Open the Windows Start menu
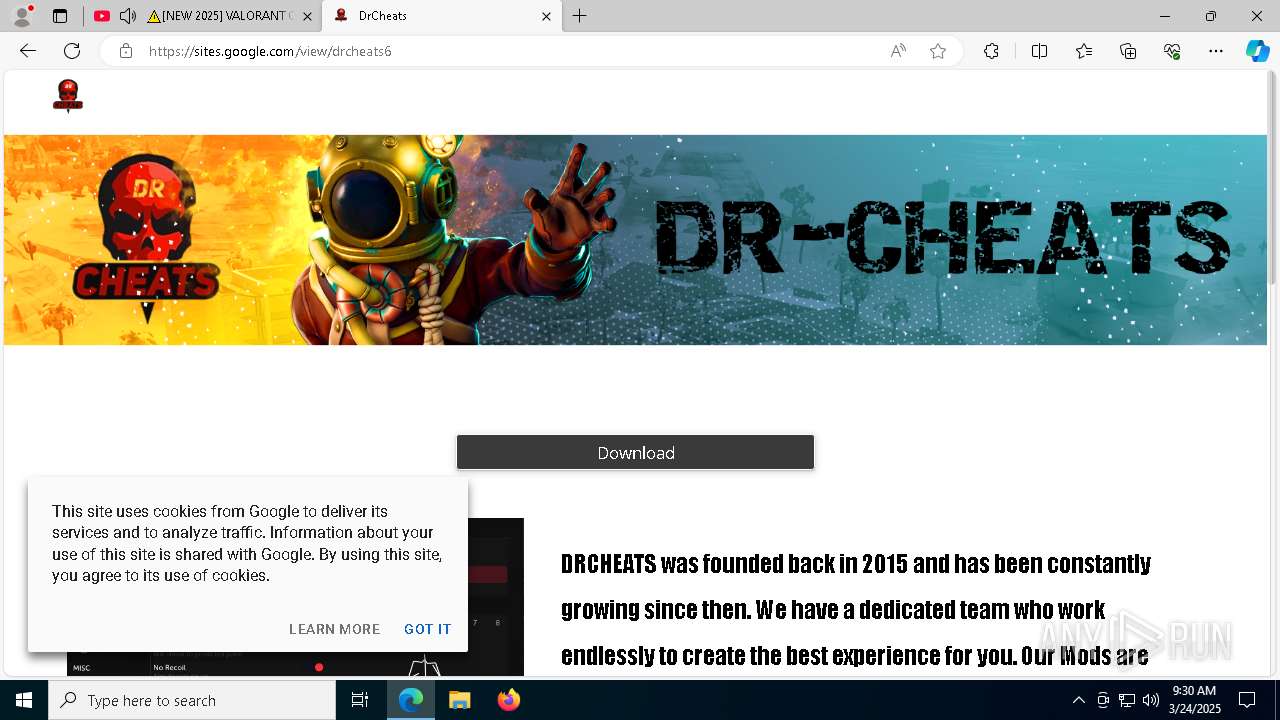The width and height of the screenshot is (1280, 720). pos(24,700)
